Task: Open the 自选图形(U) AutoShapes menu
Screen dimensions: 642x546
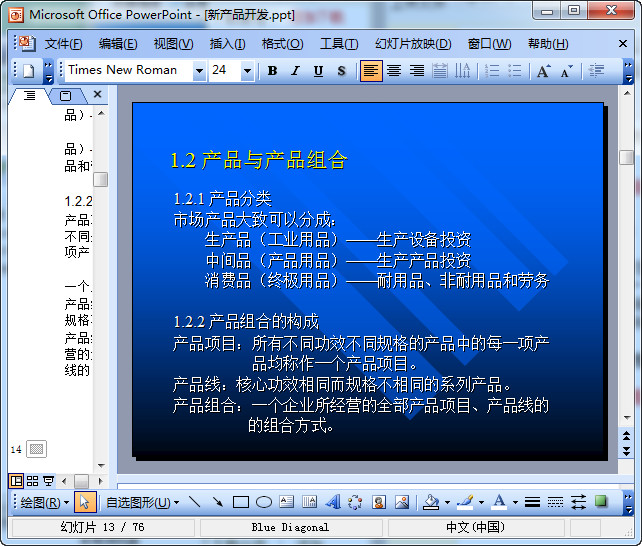Action: coord(142,502)
